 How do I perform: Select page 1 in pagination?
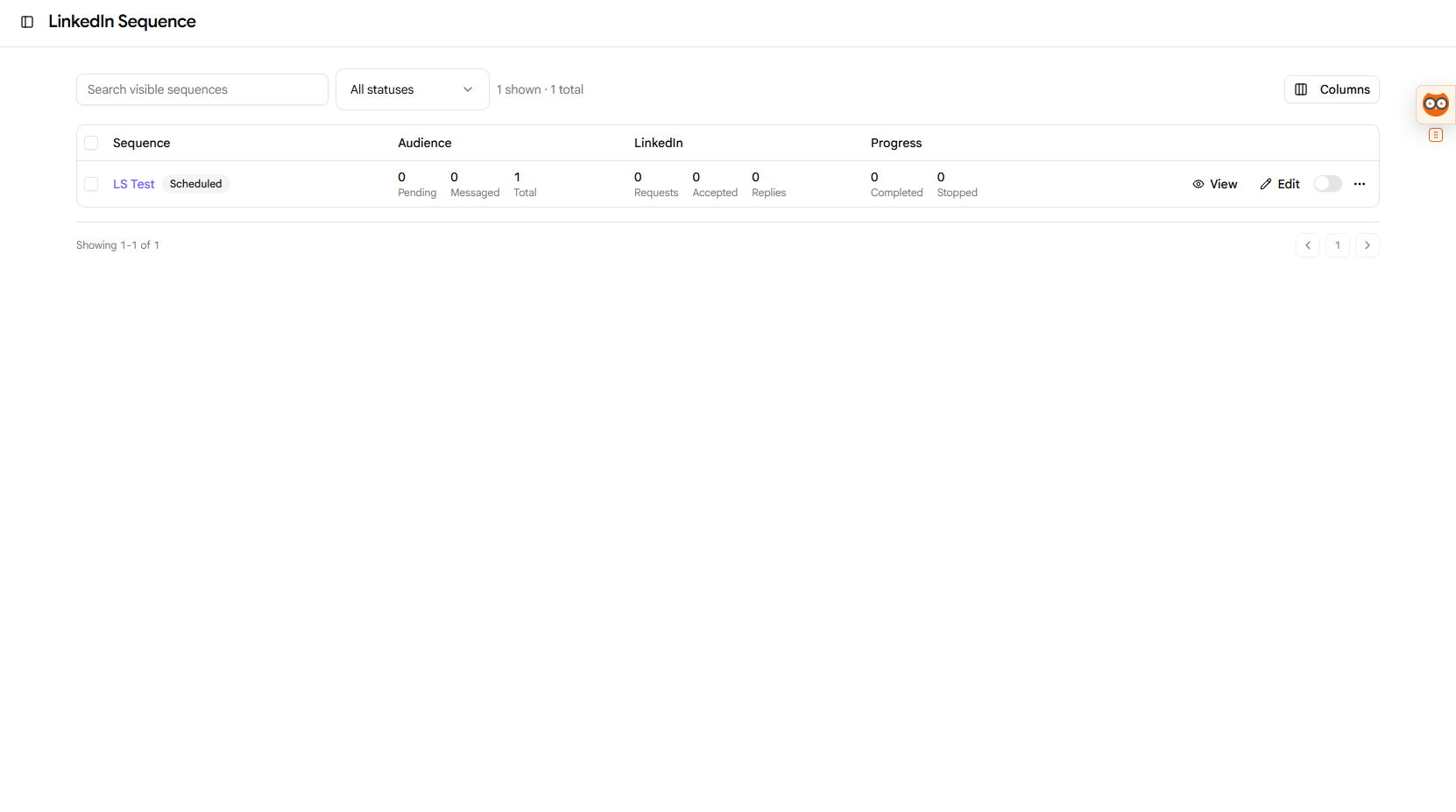1337,245
